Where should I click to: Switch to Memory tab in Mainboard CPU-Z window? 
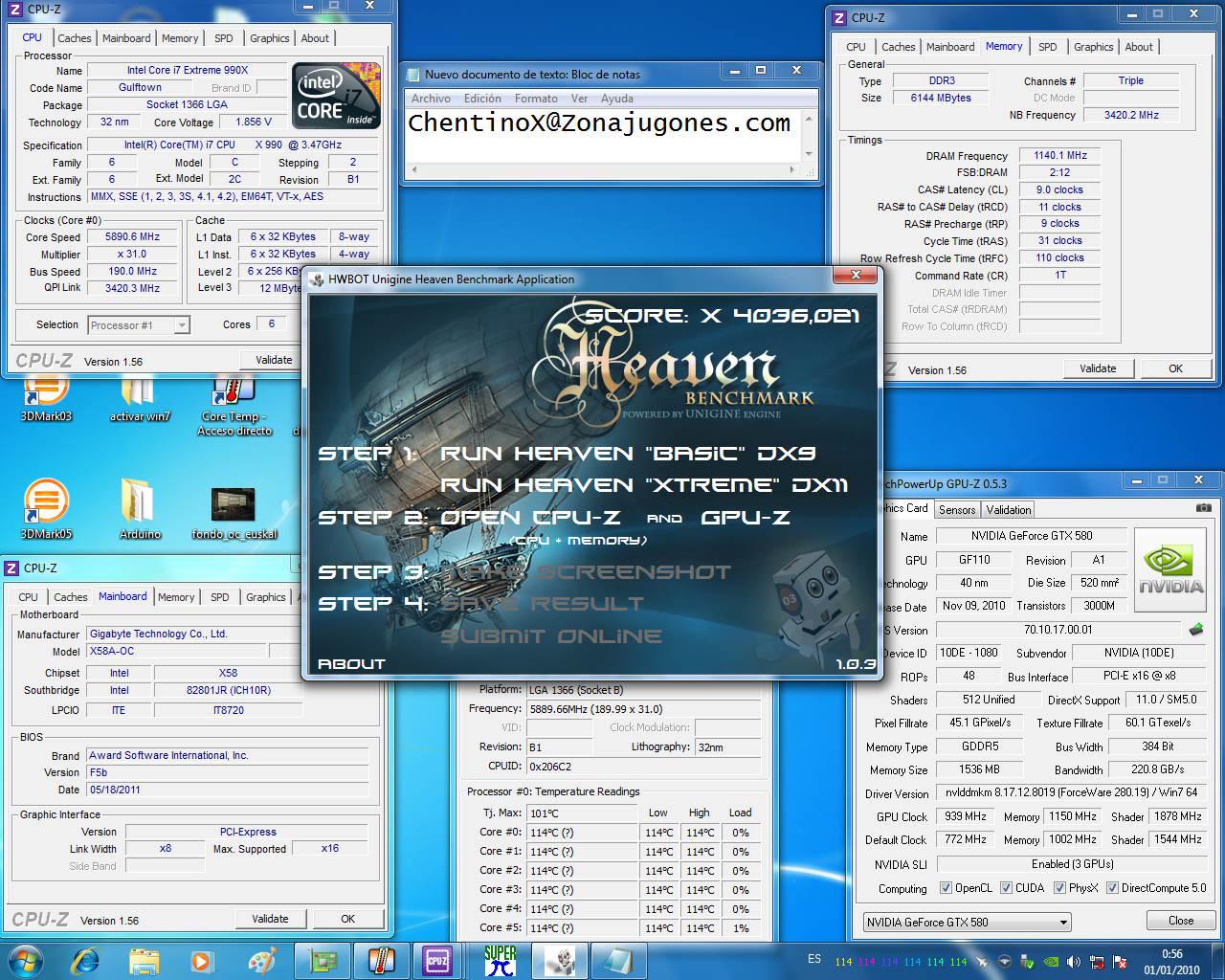tap(176, 597)
